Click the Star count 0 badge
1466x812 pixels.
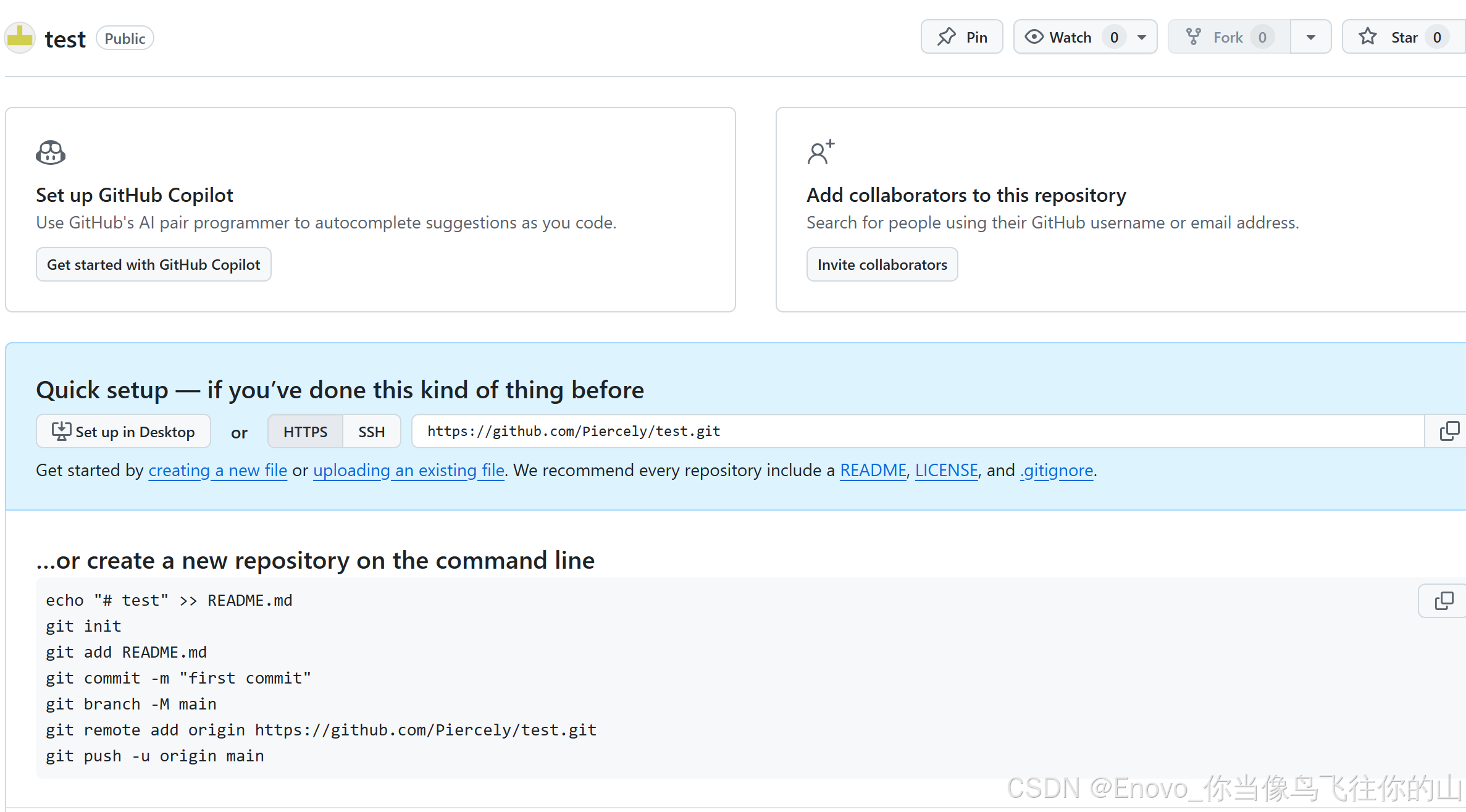pyautogui.click(x=1437, y=38)
